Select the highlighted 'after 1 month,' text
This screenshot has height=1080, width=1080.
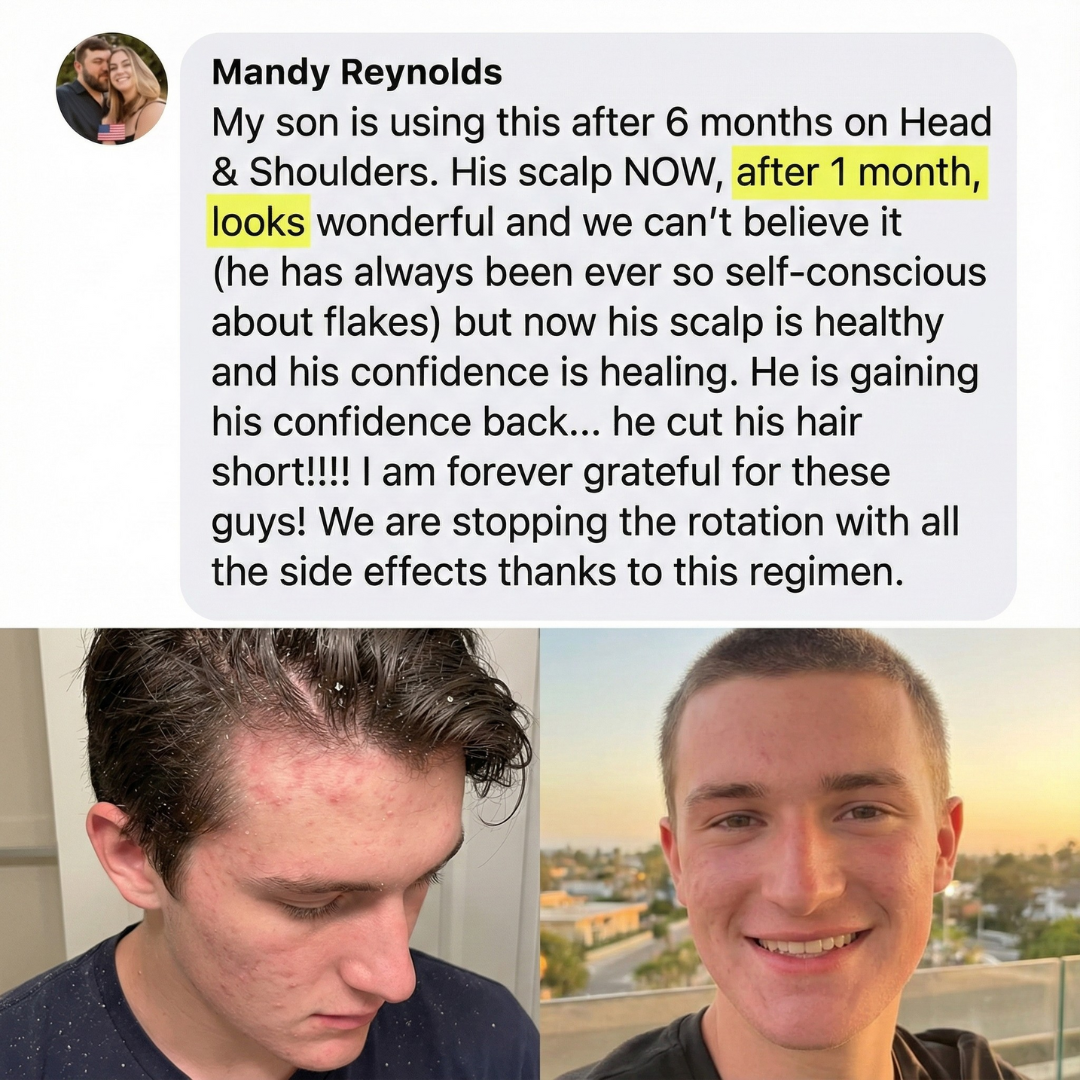tap(860, 172)
